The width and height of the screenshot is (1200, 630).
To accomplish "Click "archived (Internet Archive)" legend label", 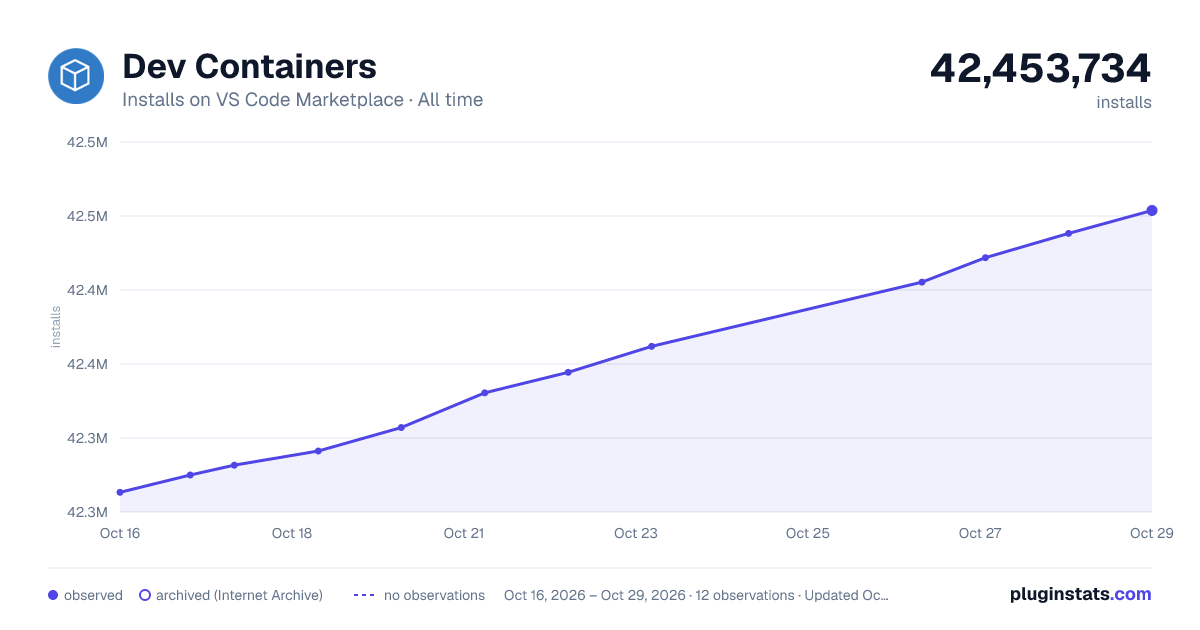I will coord(239,595).
